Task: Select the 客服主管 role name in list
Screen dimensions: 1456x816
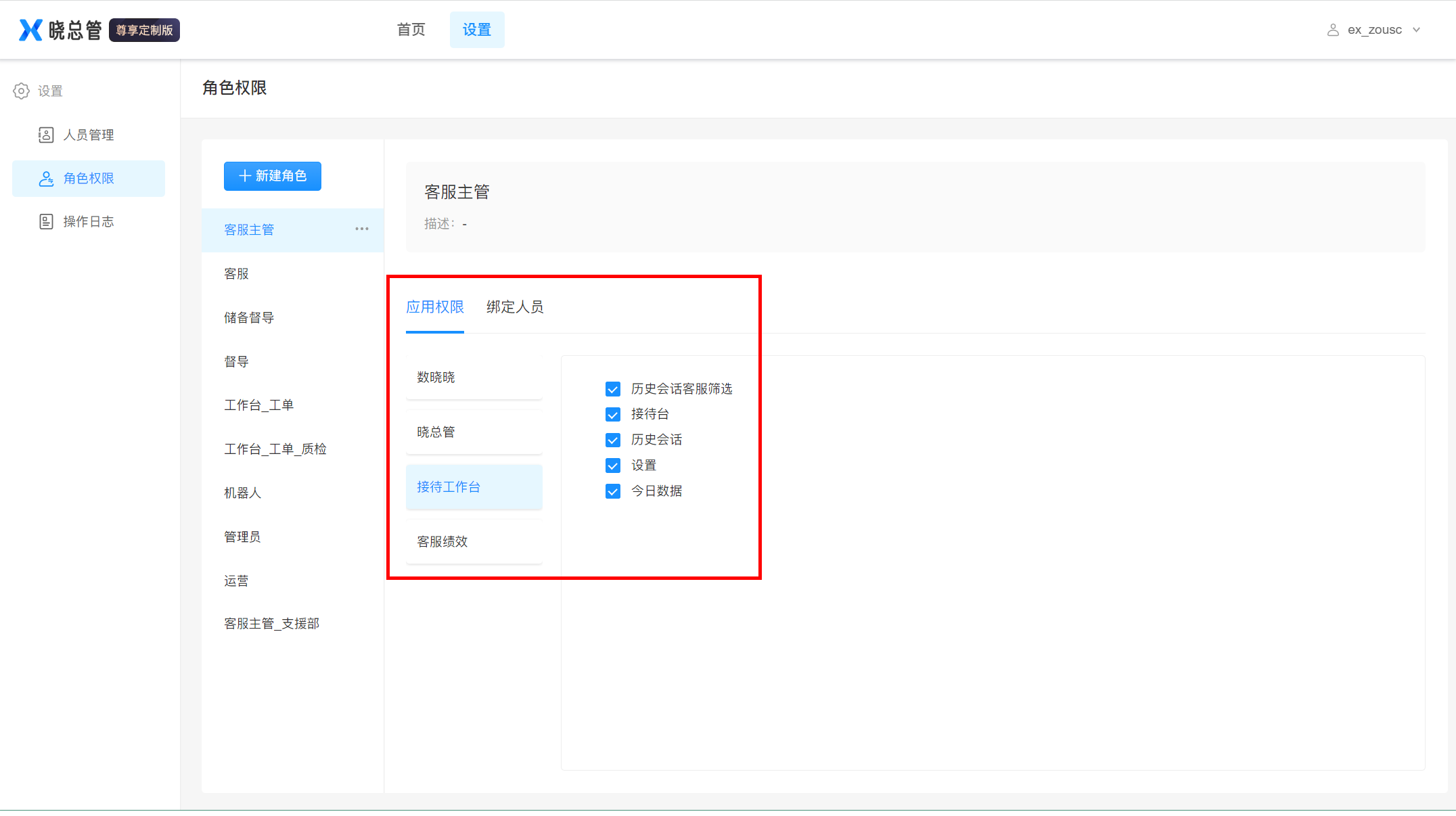Action: (x=249, y=229)
